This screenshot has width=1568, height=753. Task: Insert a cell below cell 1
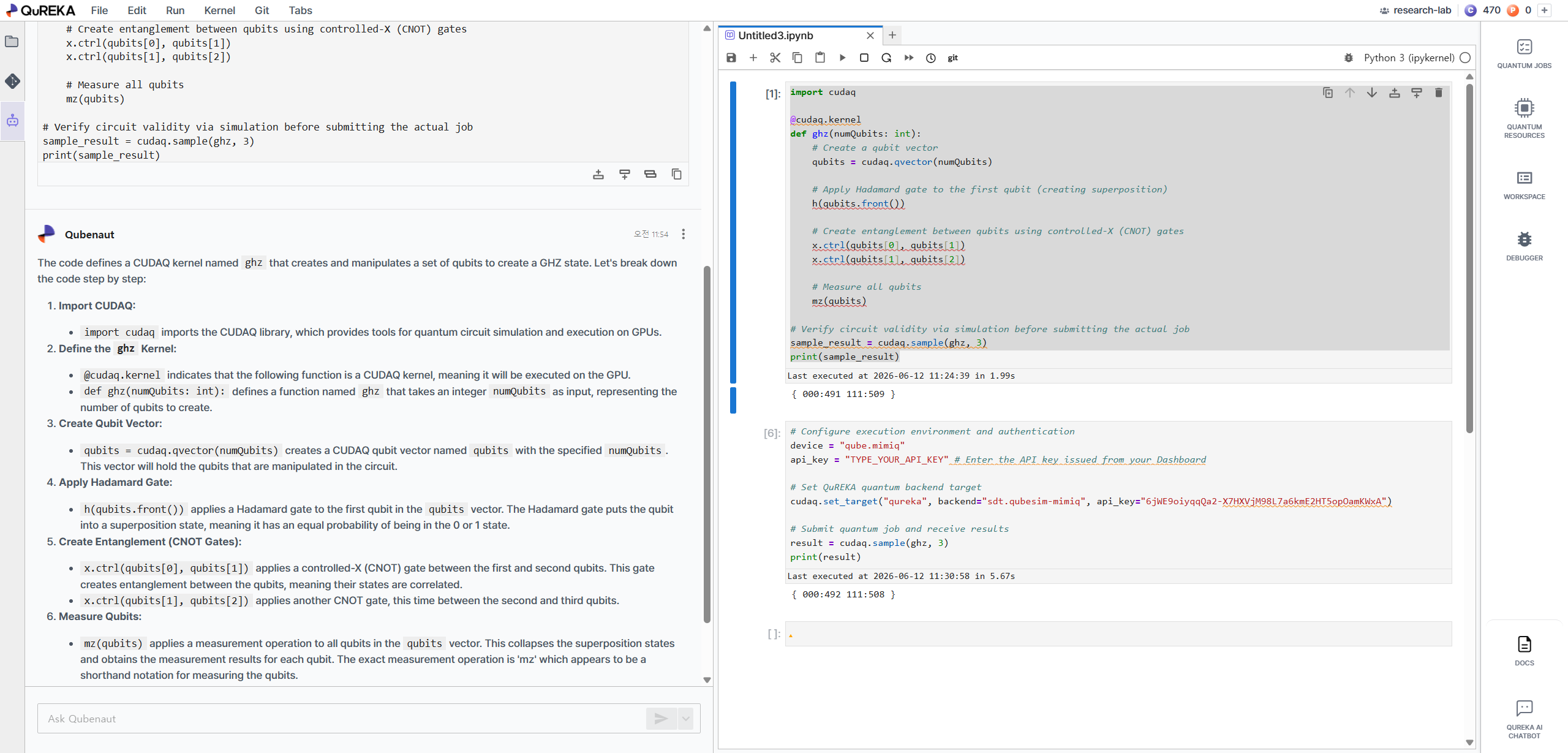(1417, 93)
